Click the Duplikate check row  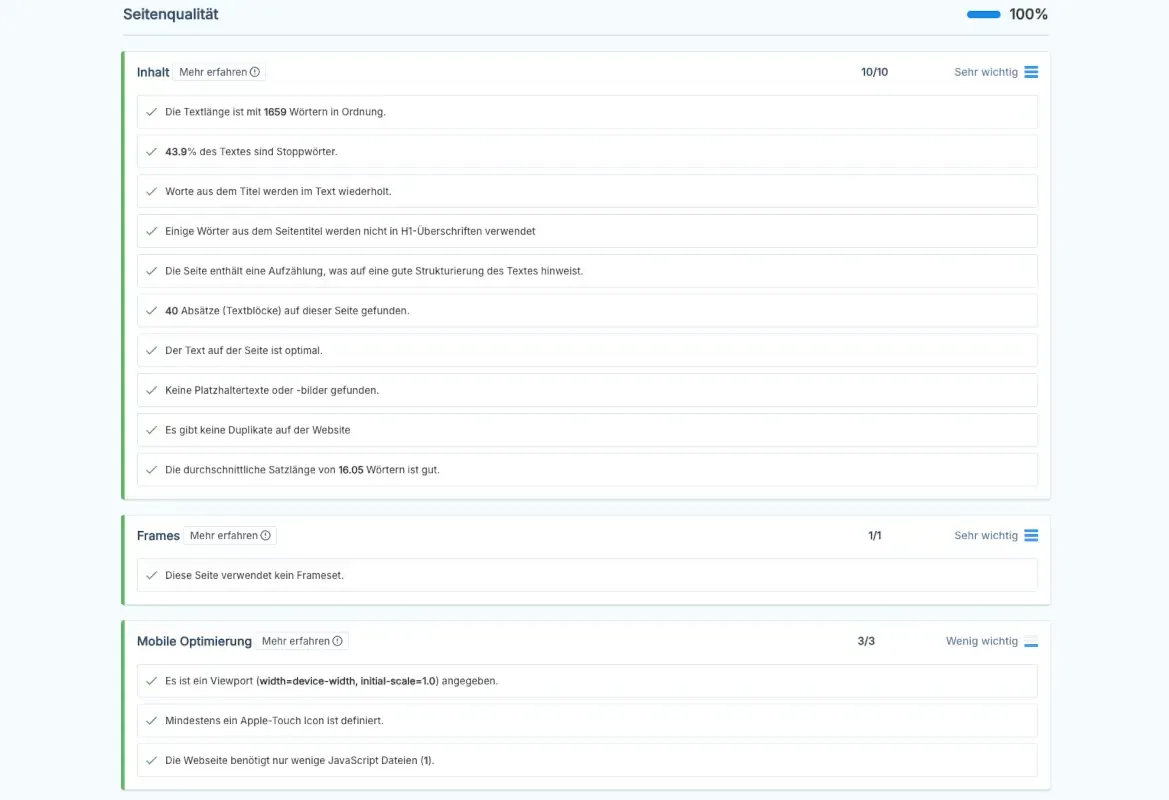click(x=588, y=429)
